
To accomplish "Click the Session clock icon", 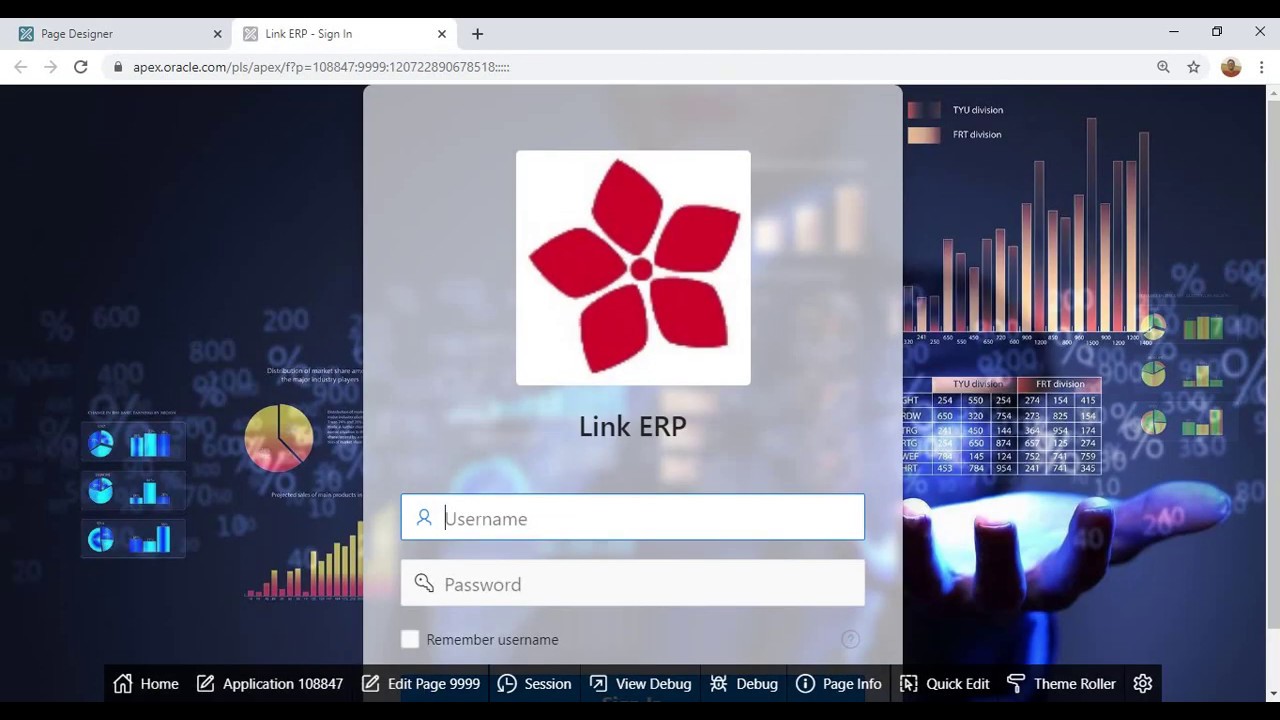I will pos(507,684).
